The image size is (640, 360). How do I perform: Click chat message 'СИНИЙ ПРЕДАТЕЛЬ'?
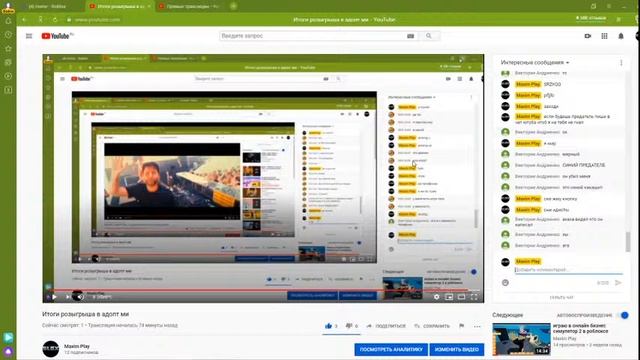tap(583, 165)
